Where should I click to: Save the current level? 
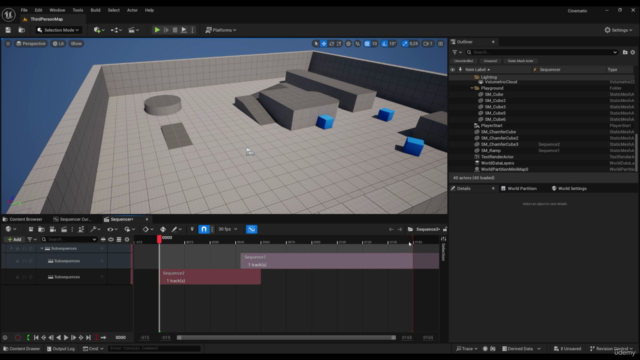click(8, 30)
